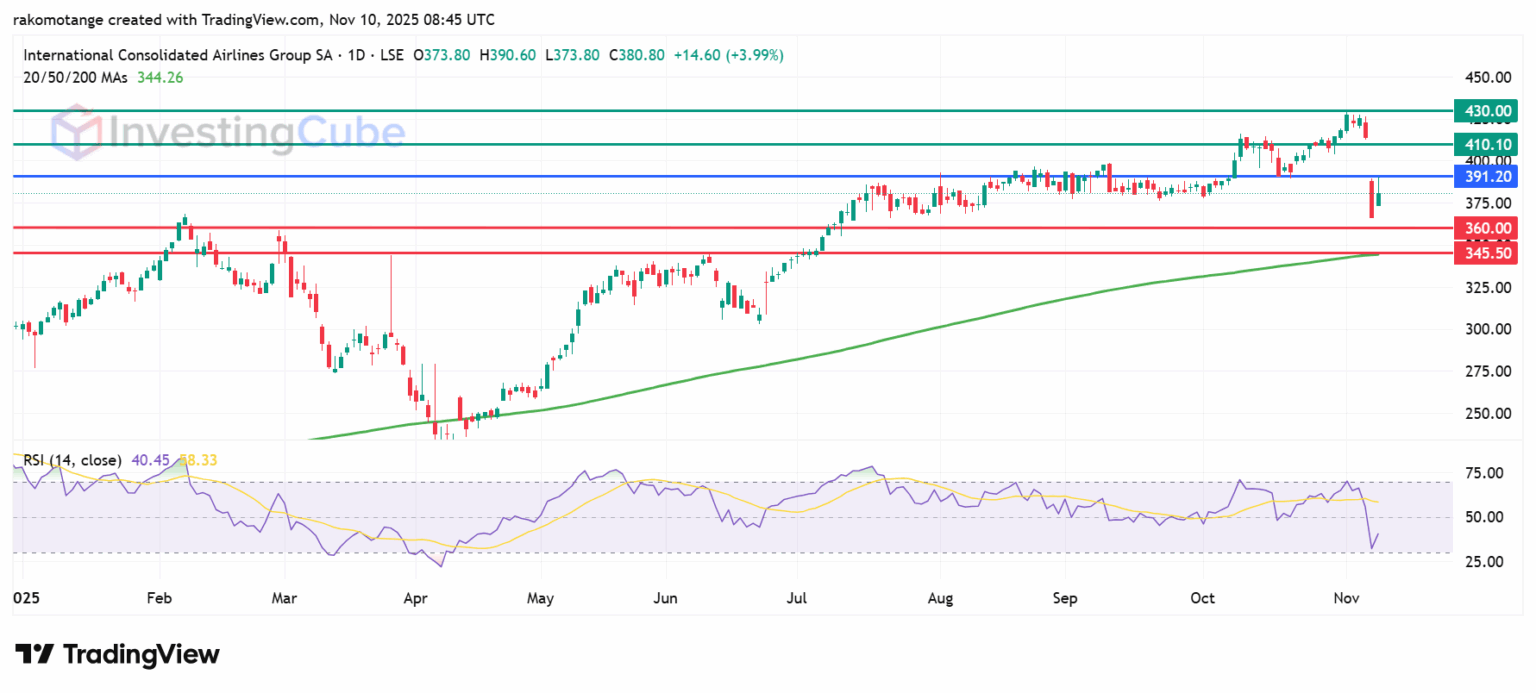Select the green 430.00 price level flag
The width and height of the screenshot is (1536, 693).
coord(1487,110)
